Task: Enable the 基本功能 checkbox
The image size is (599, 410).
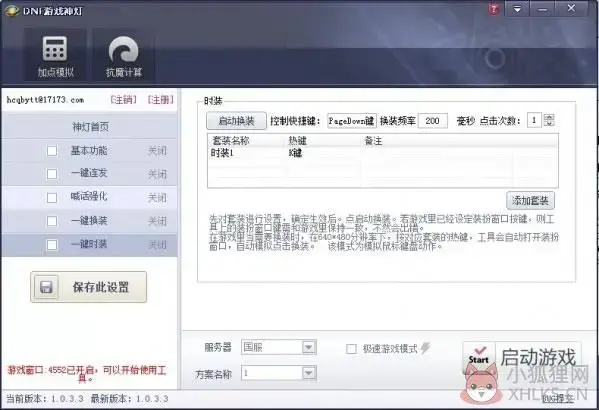Action: [52, 151]
